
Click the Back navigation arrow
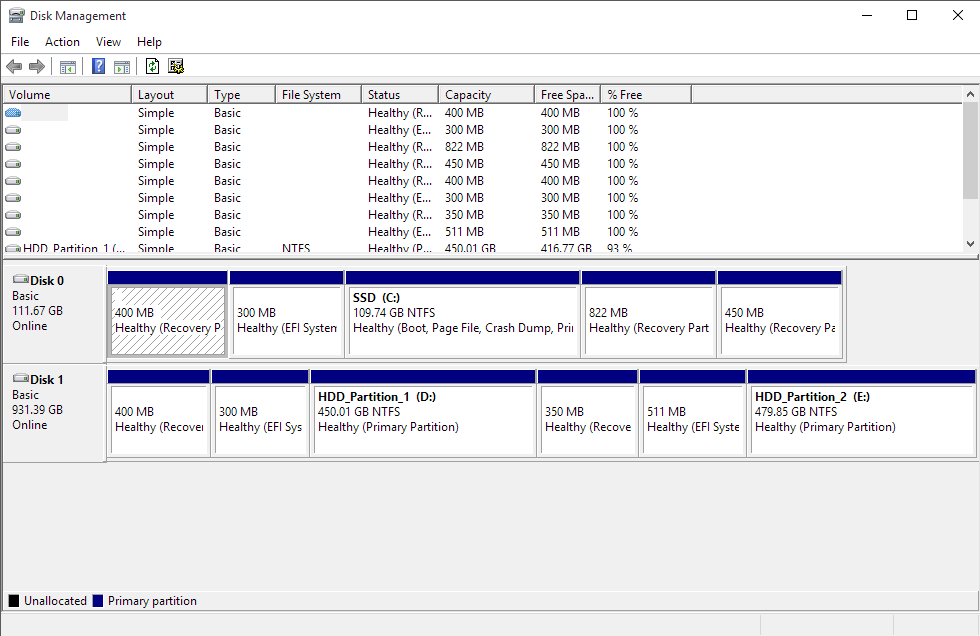[13, 66]
